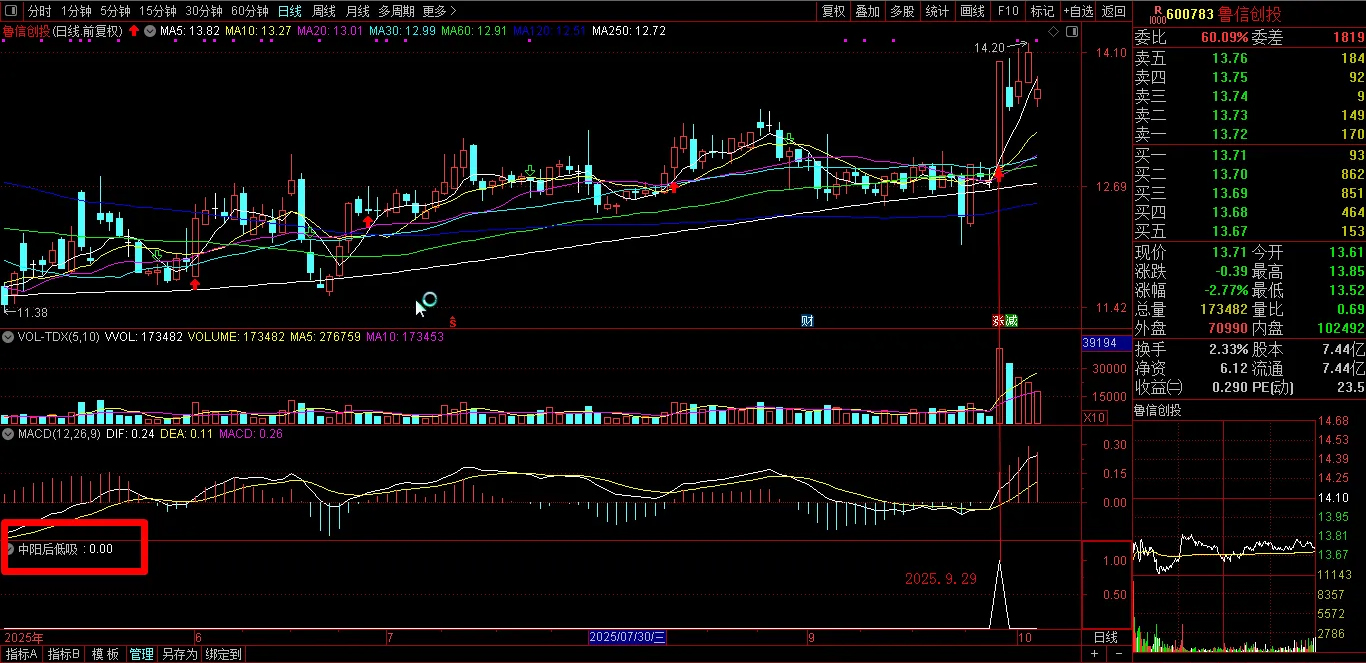
Task: Select the 指标A tab
Action: tap(21, 654)
